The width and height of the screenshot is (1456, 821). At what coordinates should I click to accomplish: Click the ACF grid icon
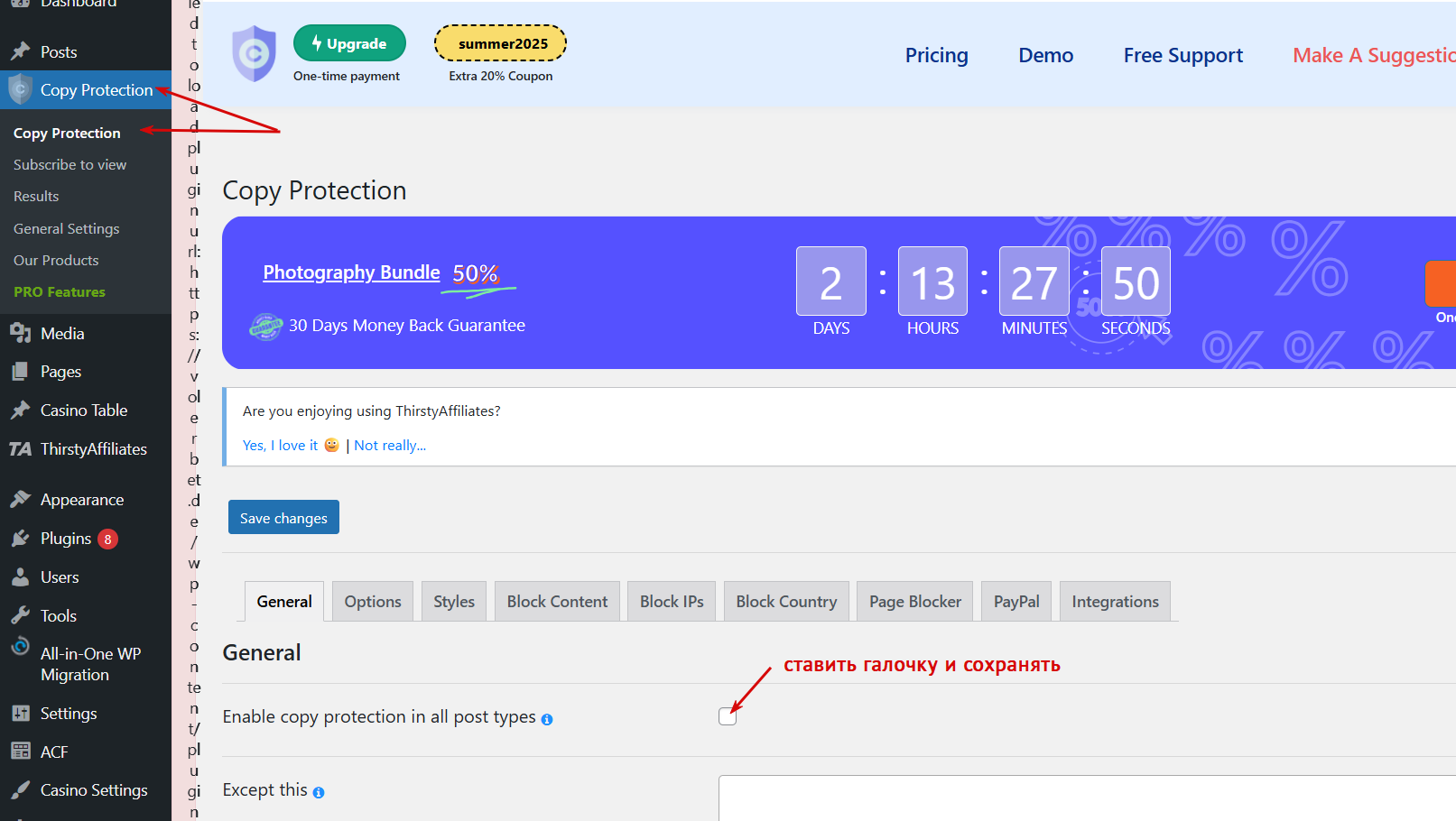tap(20, 752)
